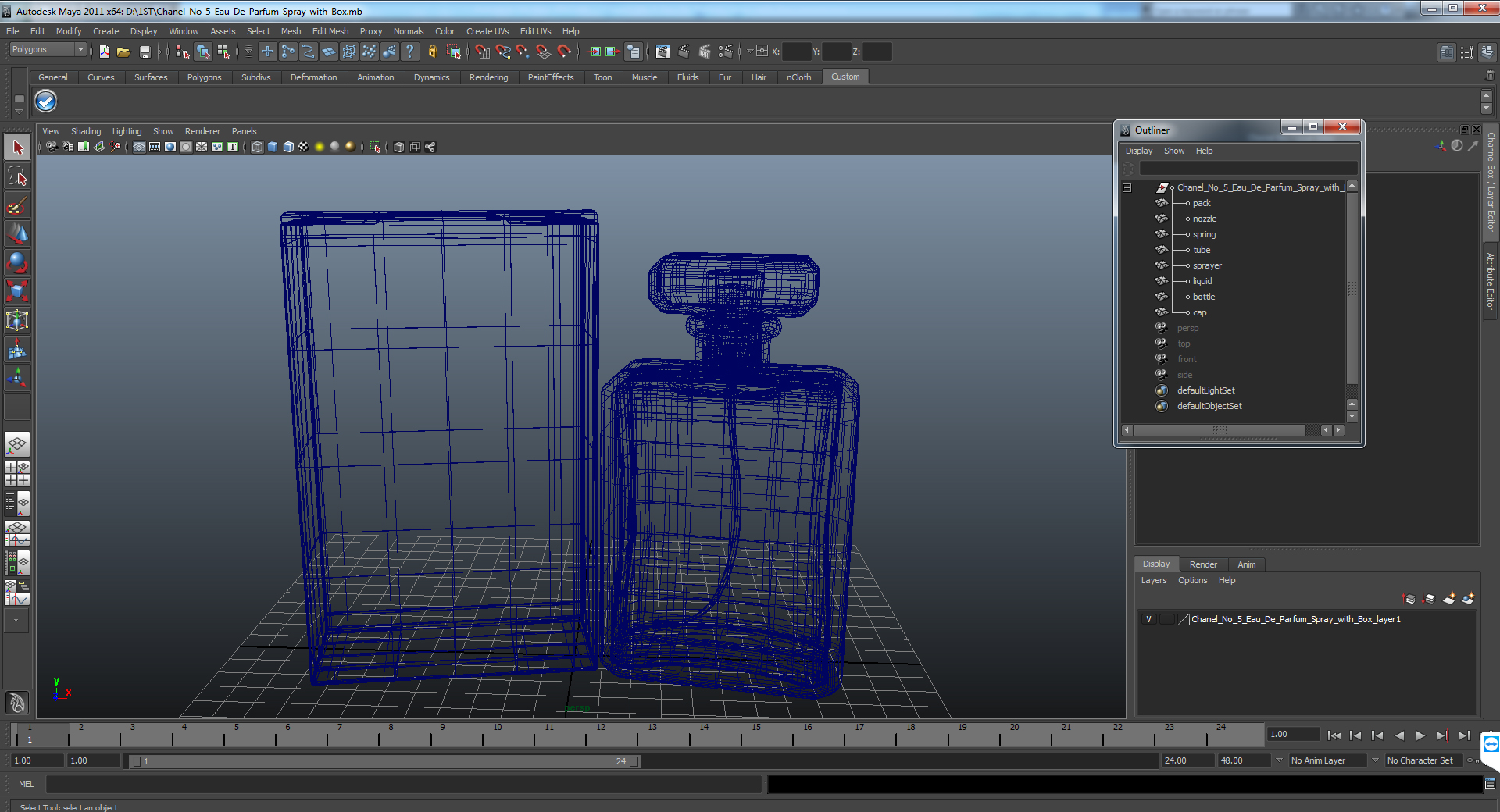Click the open scene folder icon
The width and height of the screenshot is (1500, 812).
[123, 52]
